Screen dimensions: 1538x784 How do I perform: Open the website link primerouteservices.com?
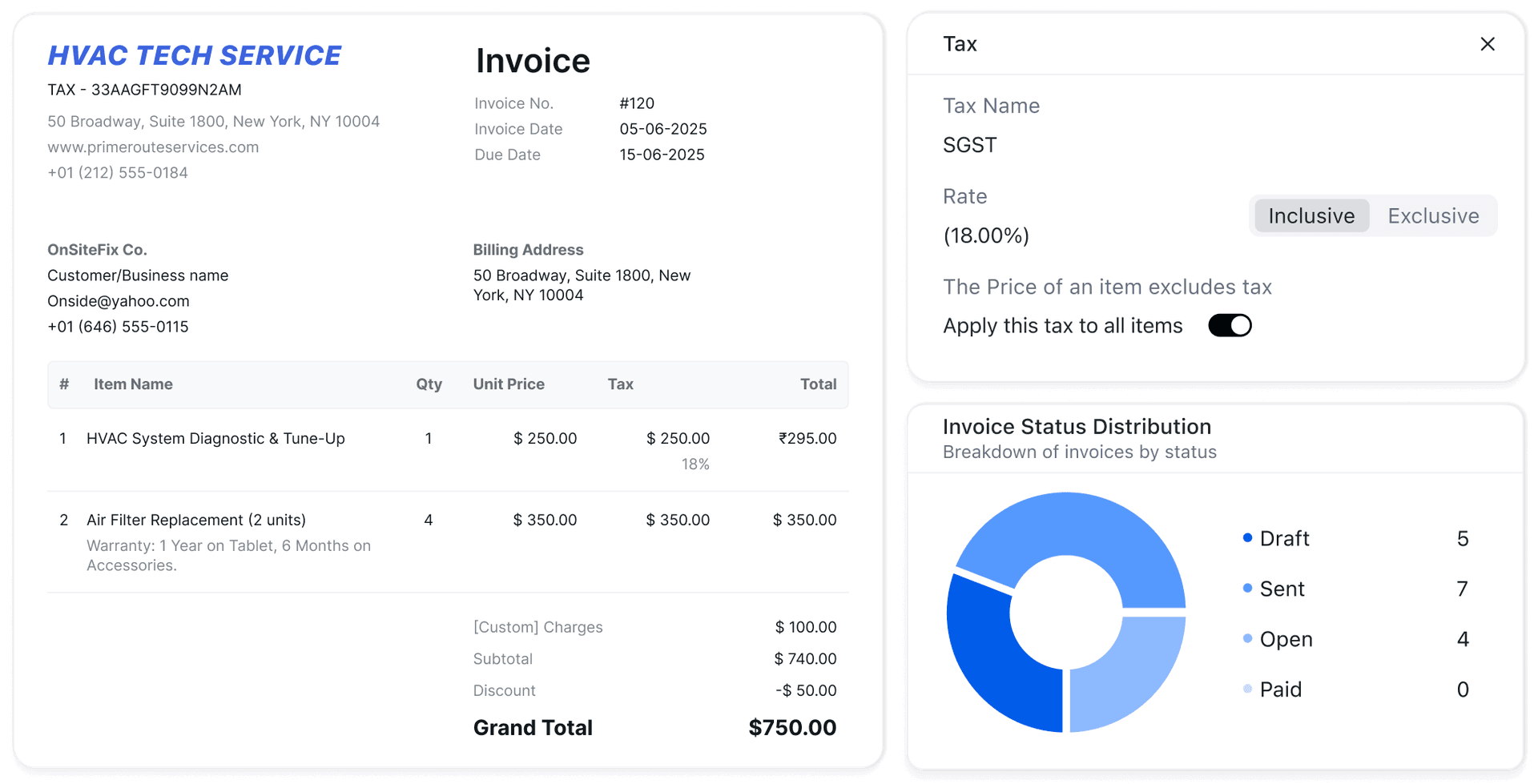pos(153,147)
